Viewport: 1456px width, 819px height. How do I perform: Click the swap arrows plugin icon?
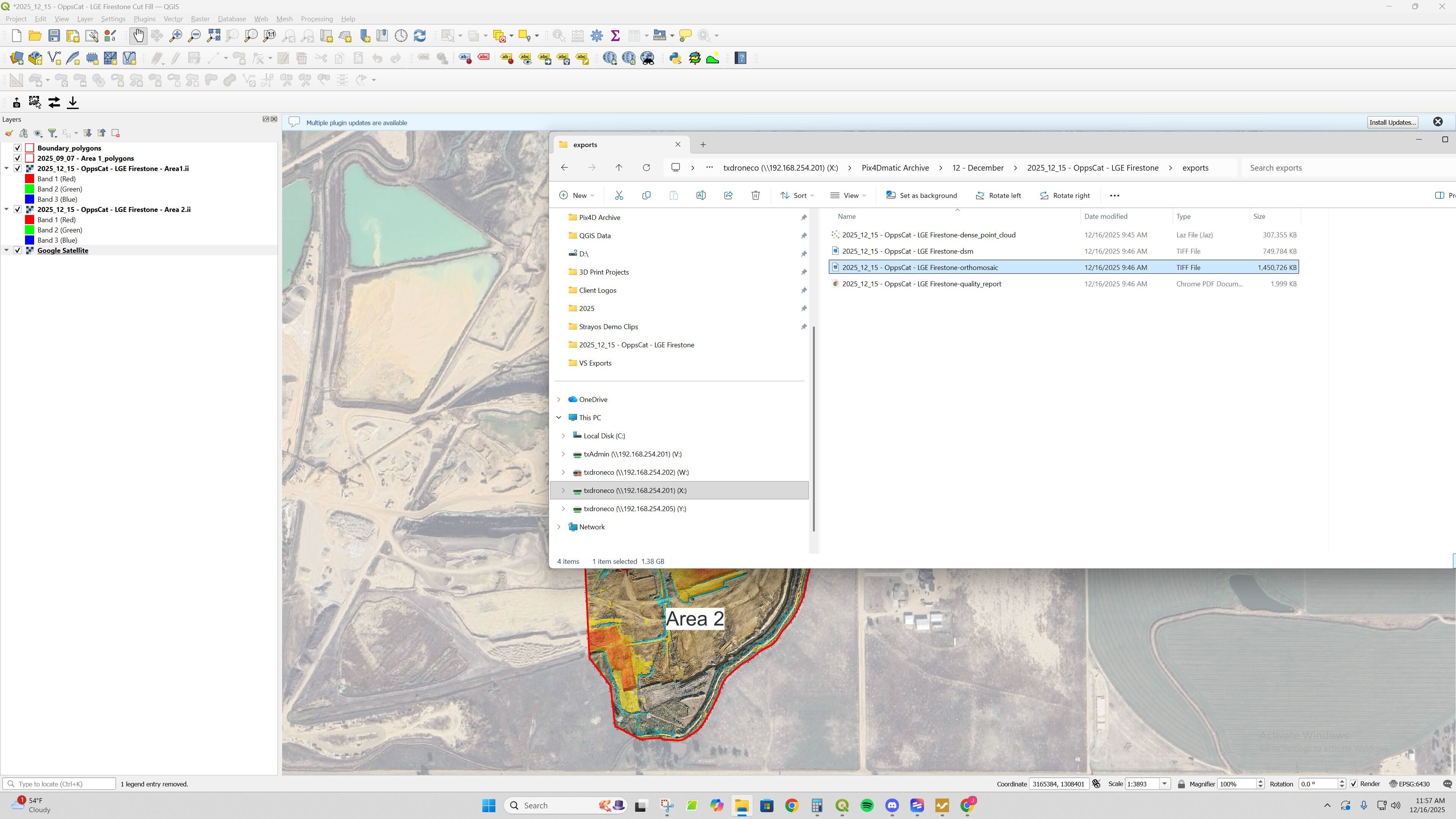tap(54, 102)
